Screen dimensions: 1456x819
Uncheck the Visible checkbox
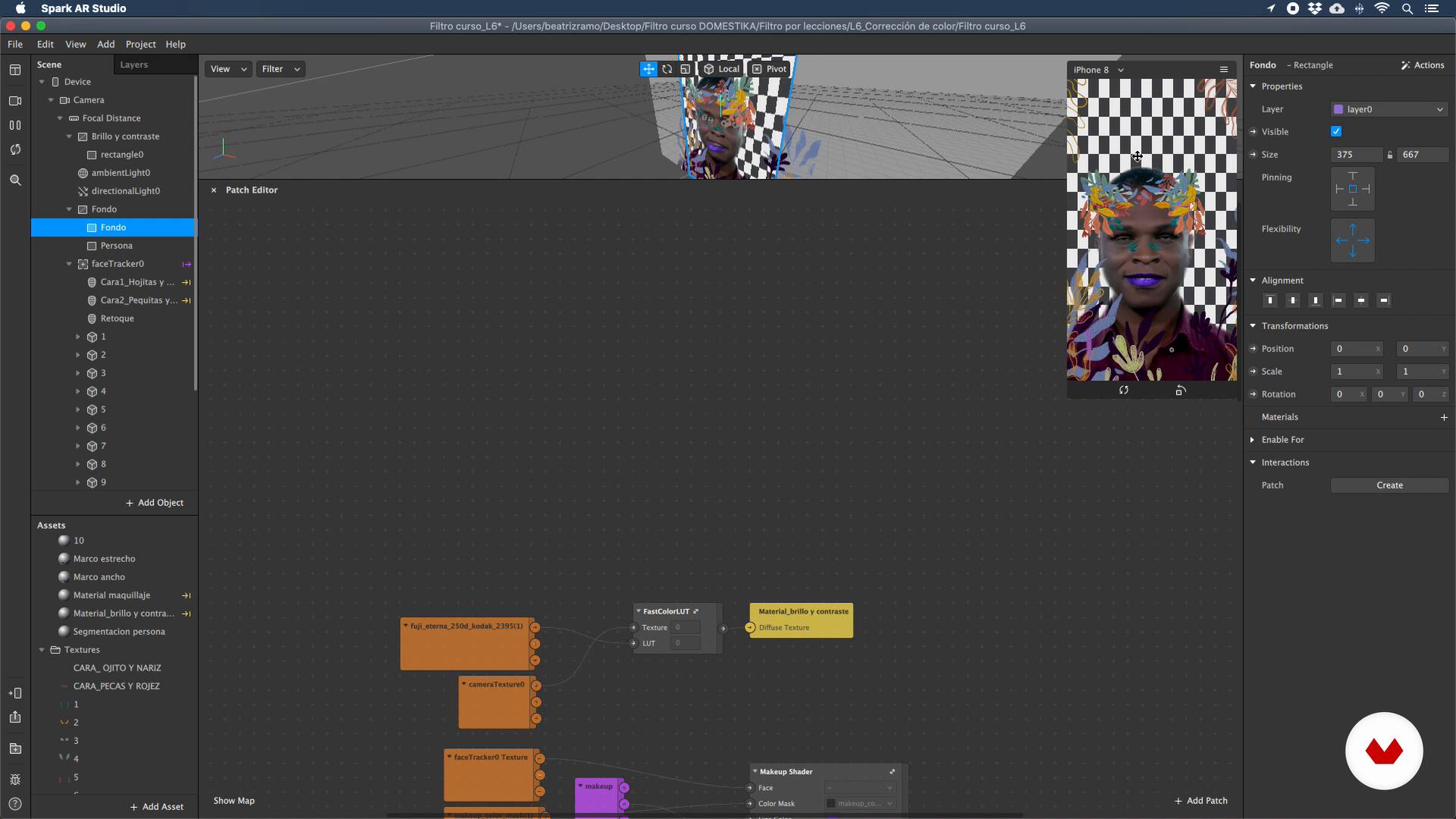pos(1336,132)
